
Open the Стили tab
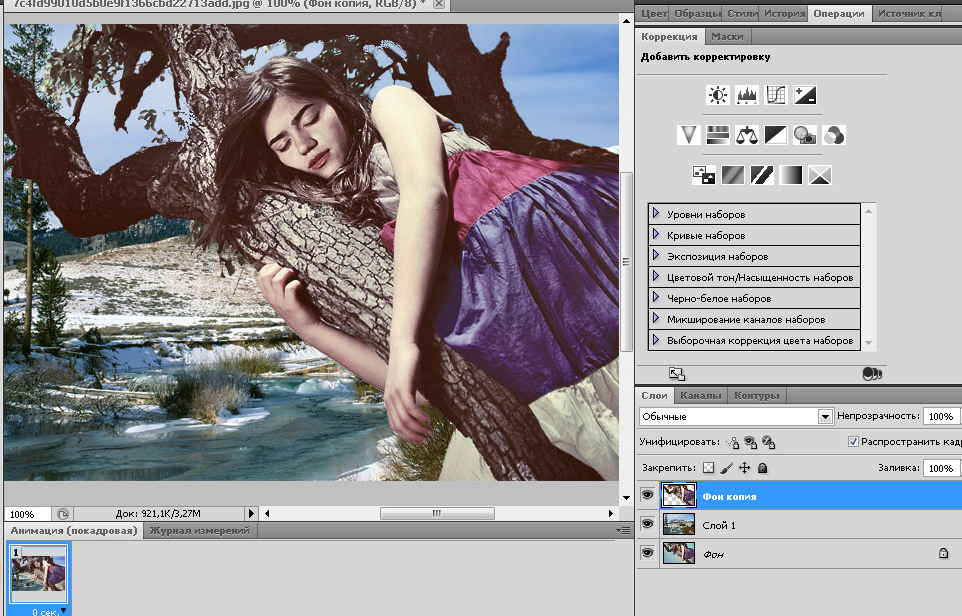tap(742, 13)
